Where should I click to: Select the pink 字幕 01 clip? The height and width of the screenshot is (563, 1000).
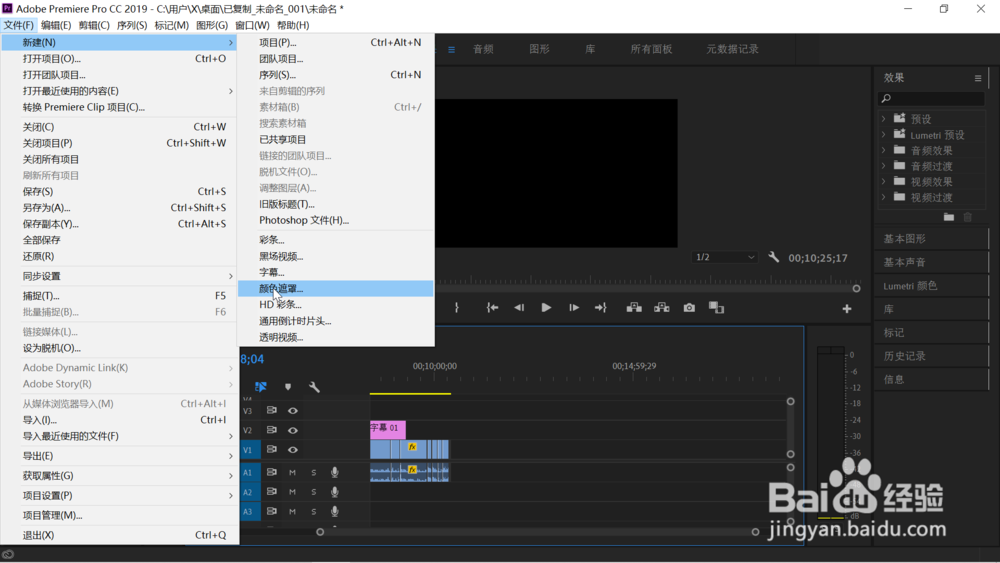pos(388,429)
